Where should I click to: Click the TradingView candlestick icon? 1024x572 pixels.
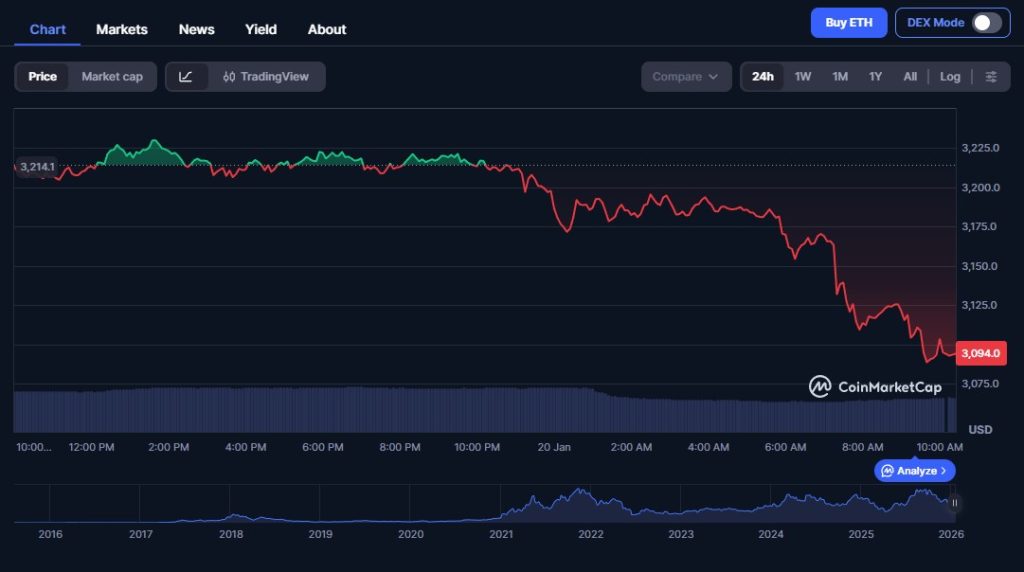click(x=230, y=77)
